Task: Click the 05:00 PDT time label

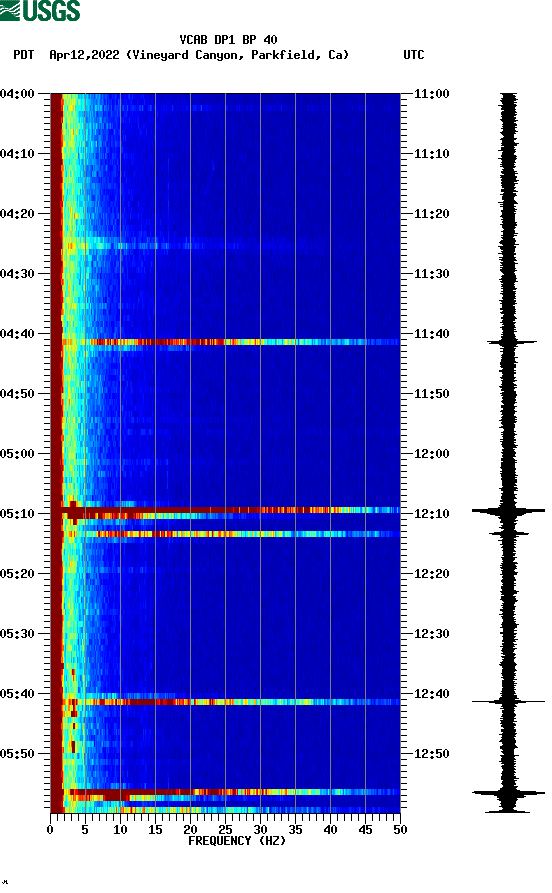Action: coord(17,454)
